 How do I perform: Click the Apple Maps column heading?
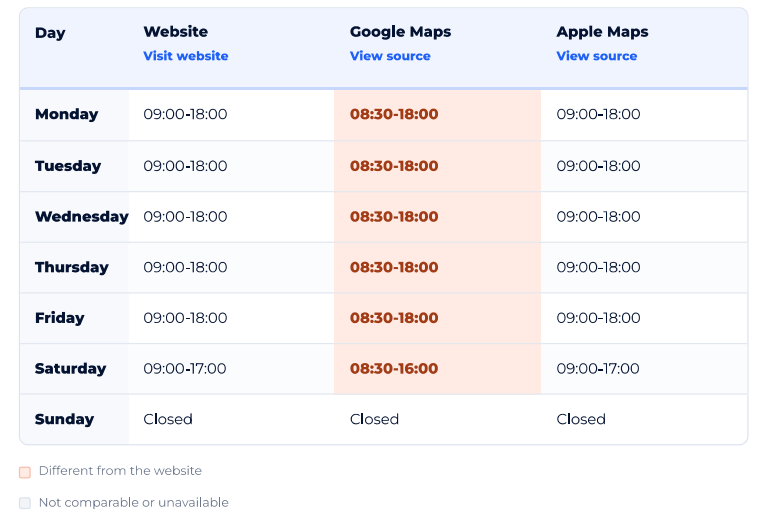[x=602, y=32]
